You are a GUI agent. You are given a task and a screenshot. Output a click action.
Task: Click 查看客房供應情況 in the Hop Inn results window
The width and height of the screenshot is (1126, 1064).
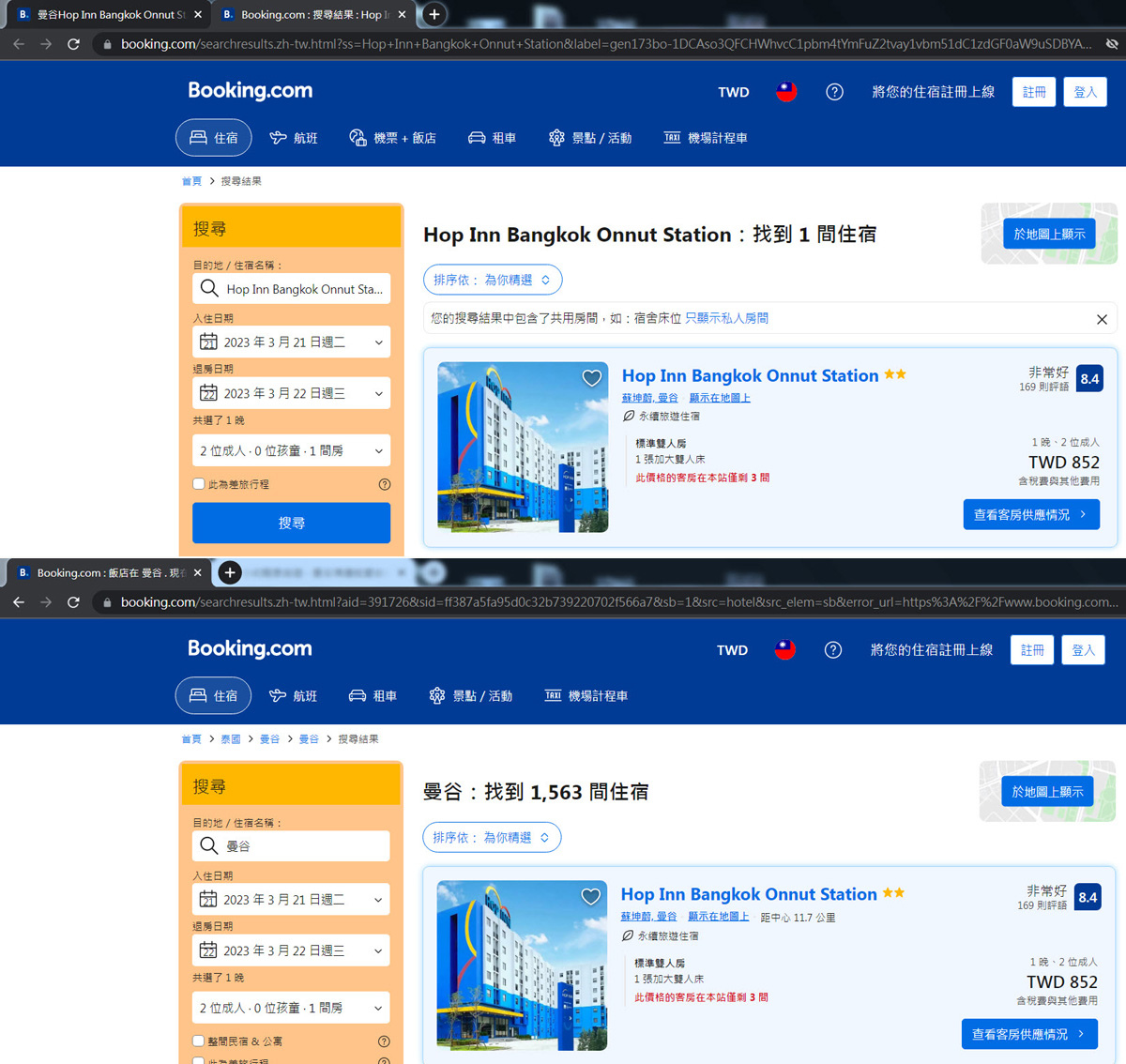click(1031, 514)
